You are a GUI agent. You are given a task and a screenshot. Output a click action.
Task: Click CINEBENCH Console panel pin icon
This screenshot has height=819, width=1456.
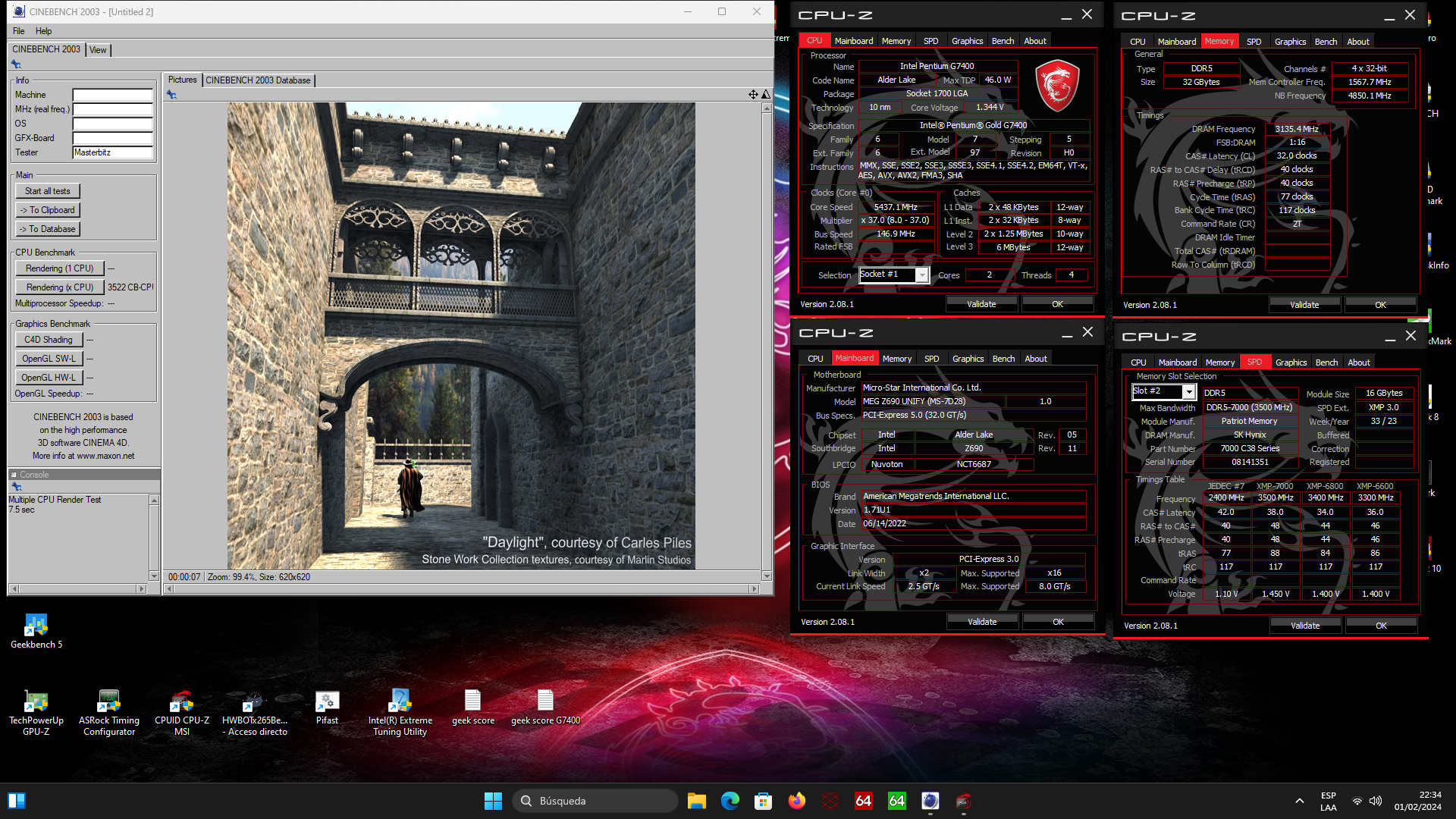tap(16, 486)
